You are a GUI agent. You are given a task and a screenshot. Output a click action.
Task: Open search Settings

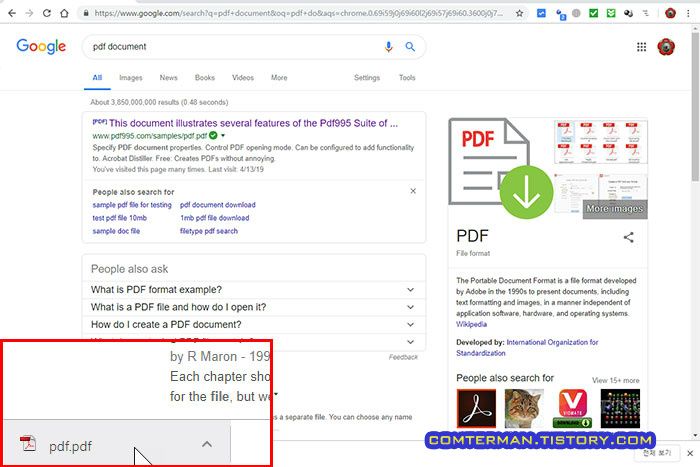(x=367, y=78)
